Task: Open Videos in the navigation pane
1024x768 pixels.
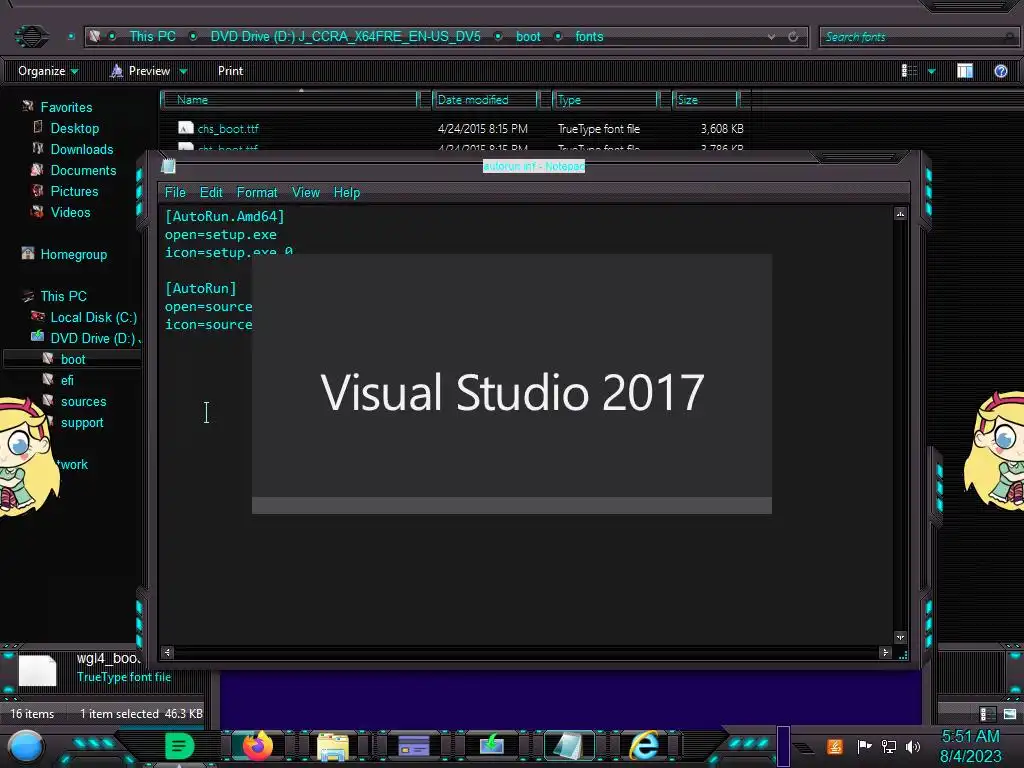Action: pos(70,212)
